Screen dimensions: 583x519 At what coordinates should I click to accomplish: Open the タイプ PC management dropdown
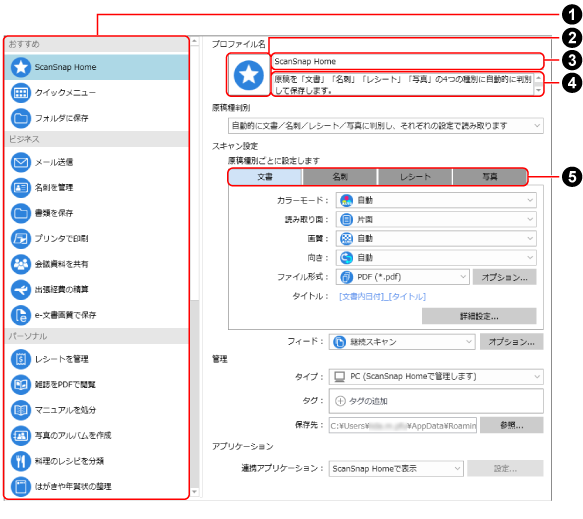coord(436,377)
